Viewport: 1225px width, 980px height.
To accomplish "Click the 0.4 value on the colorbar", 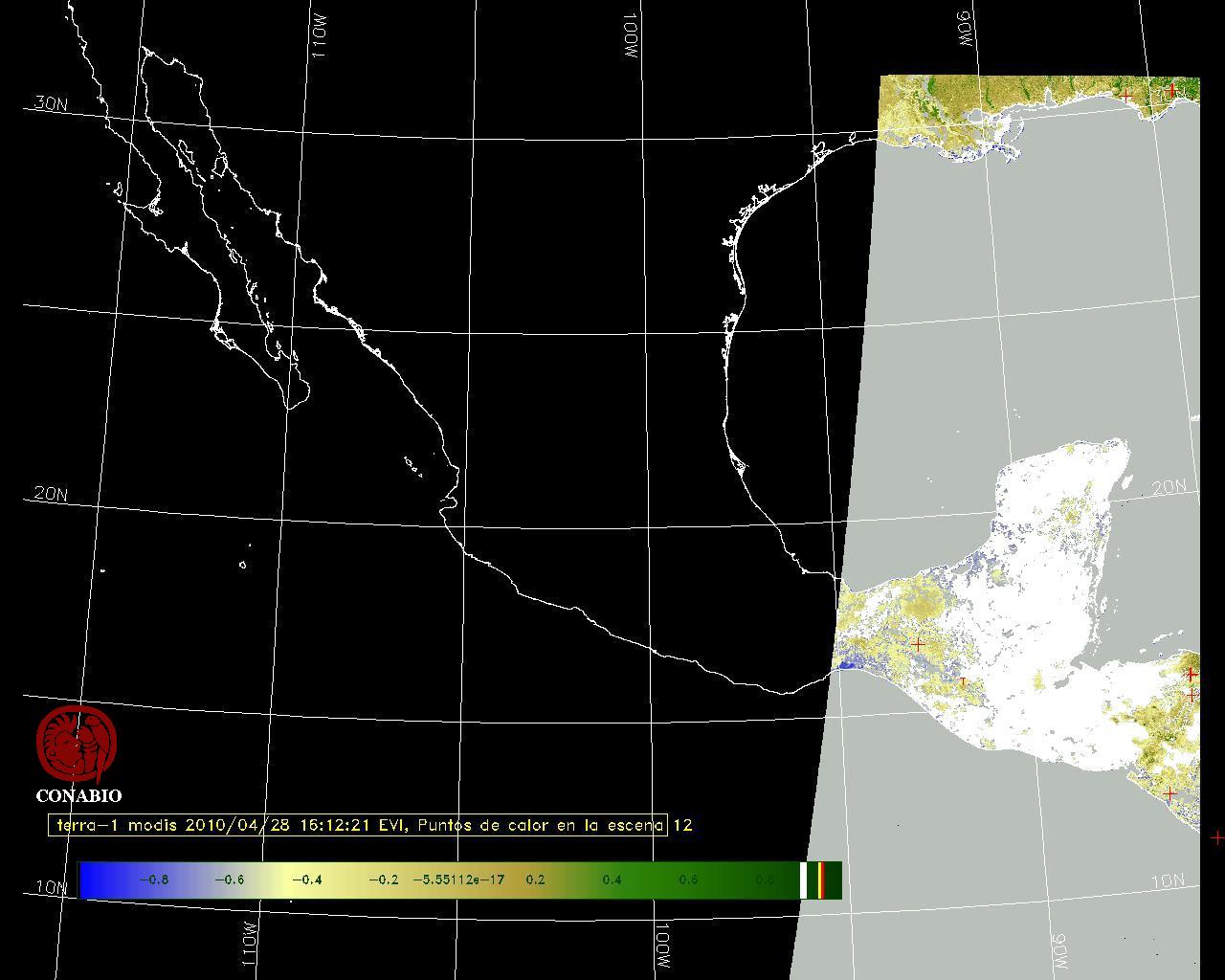I will pos(612,880).
